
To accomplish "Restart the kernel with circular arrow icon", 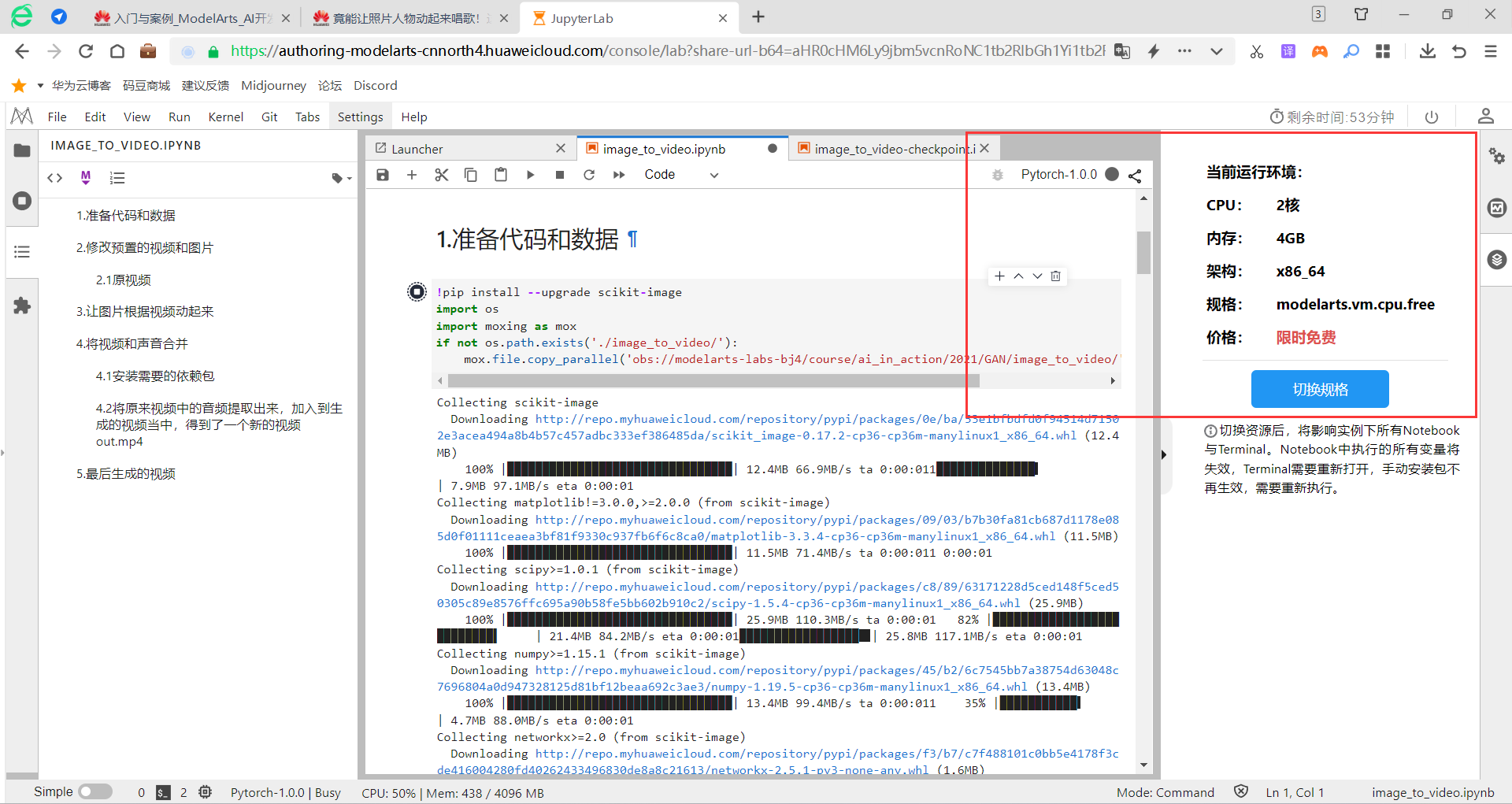I will pyautogui.click(x=589, y=175).
